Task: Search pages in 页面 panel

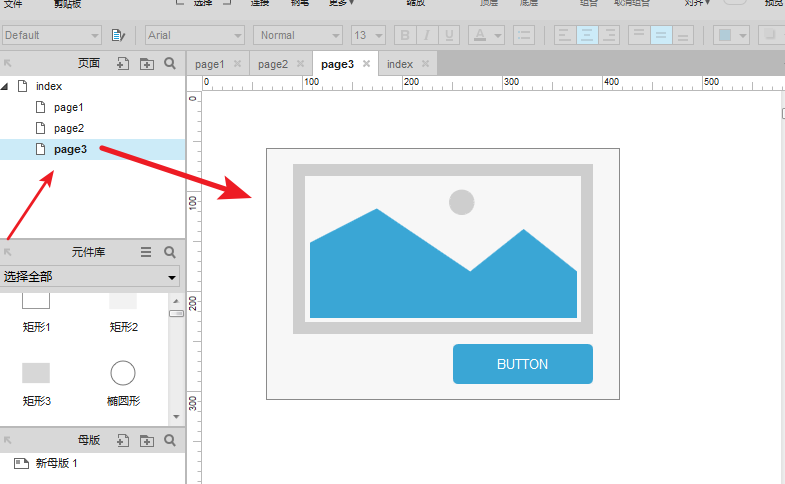Action: coord(170,64)
